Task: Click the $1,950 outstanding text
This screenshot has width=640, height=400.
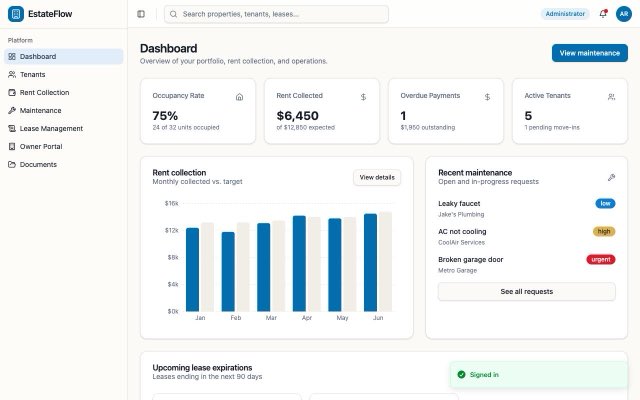Action: [x=427, y=127]
